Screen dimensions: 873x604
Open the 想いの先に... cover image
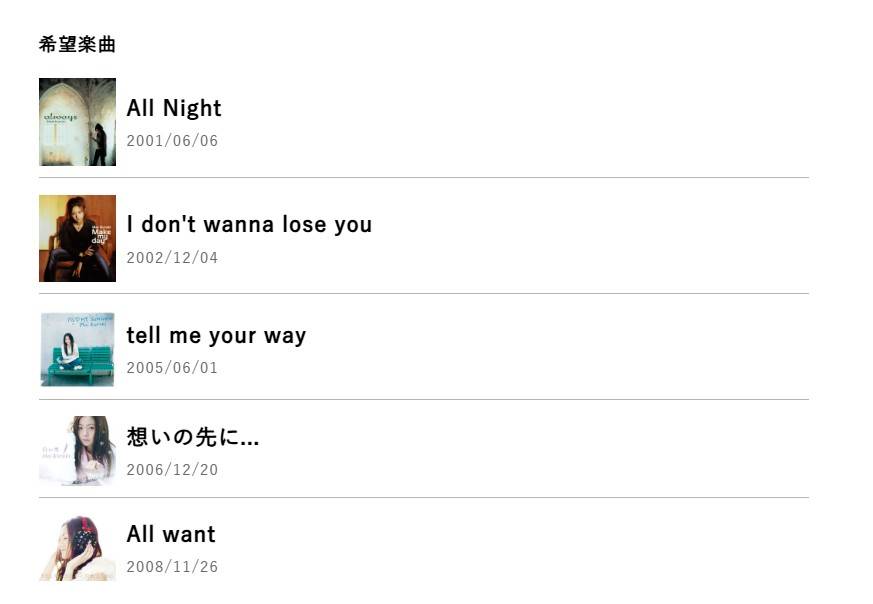[x=77, y=451]
